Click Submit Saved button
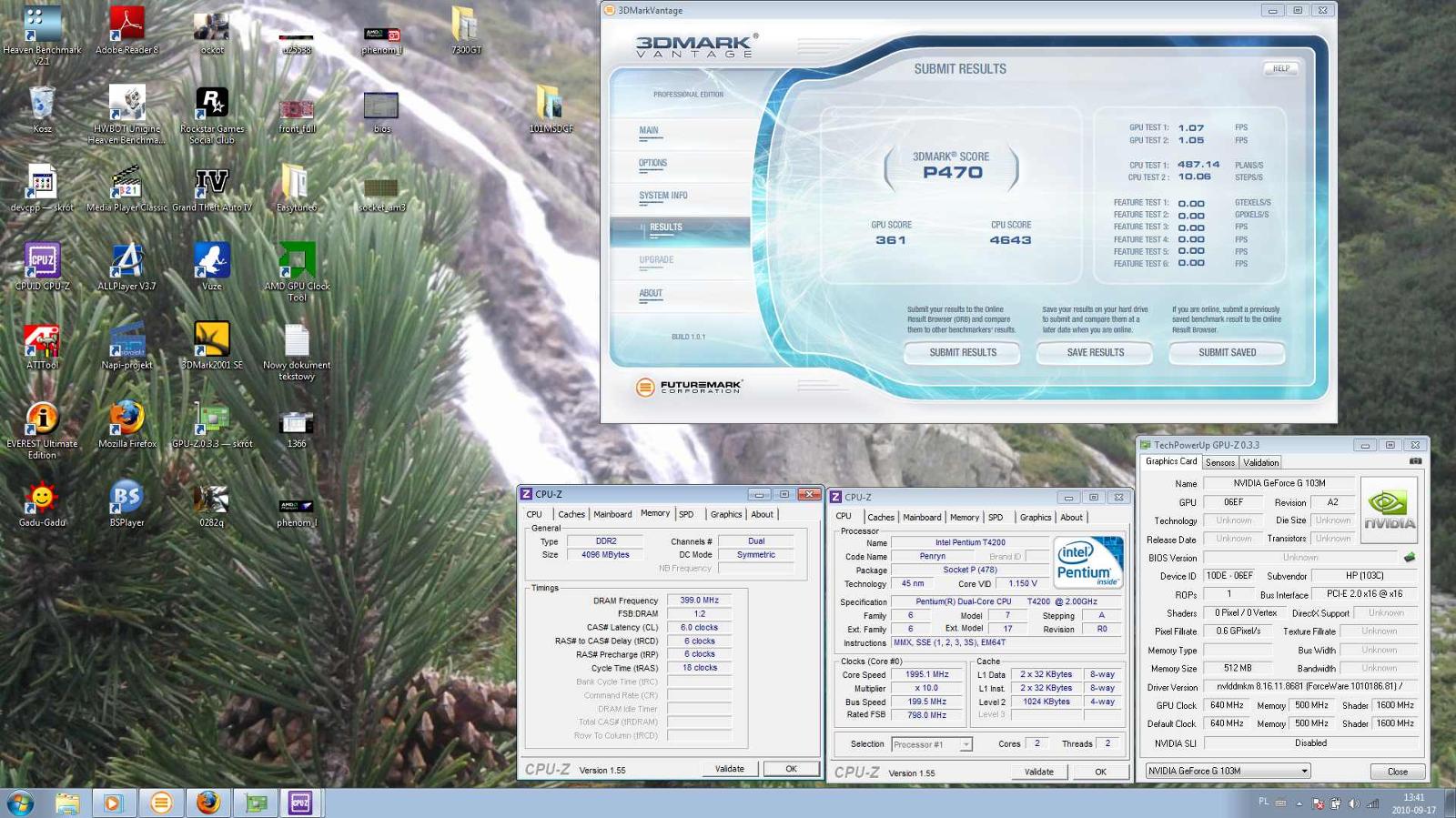The height and width of the screenshot is (818, 1456). [x=1228, y=353]
